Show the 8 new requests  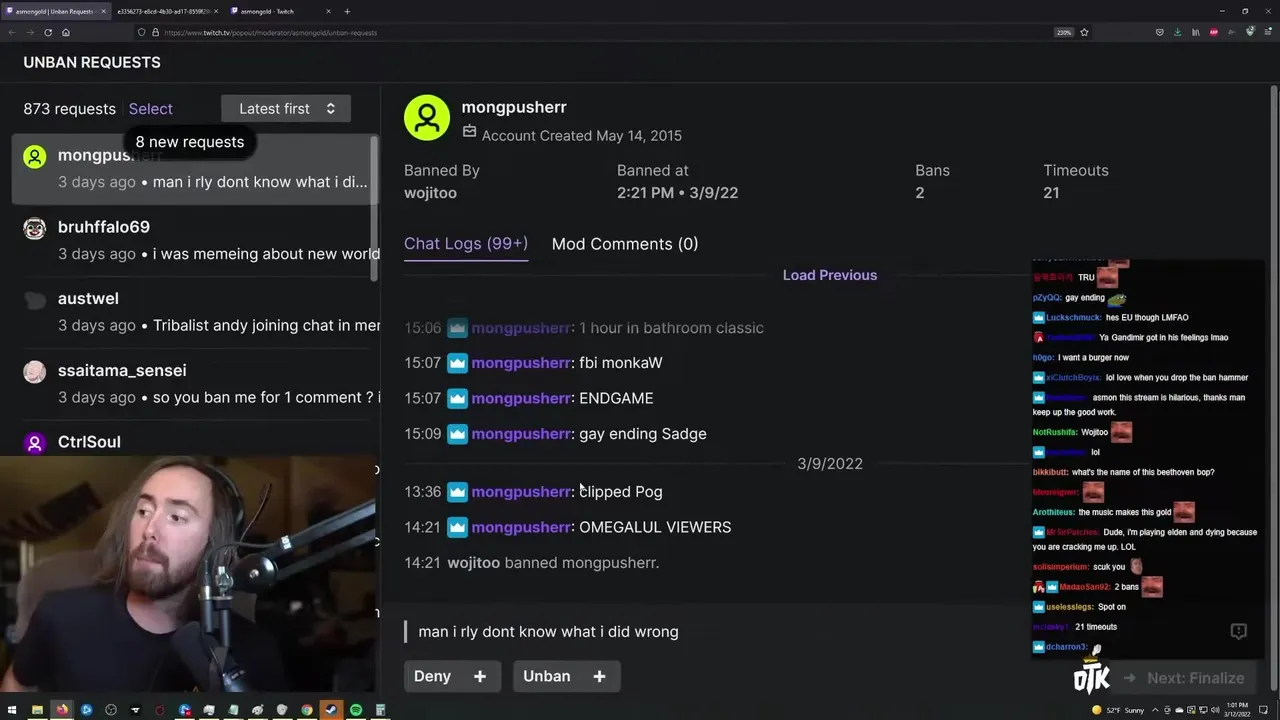190,142
